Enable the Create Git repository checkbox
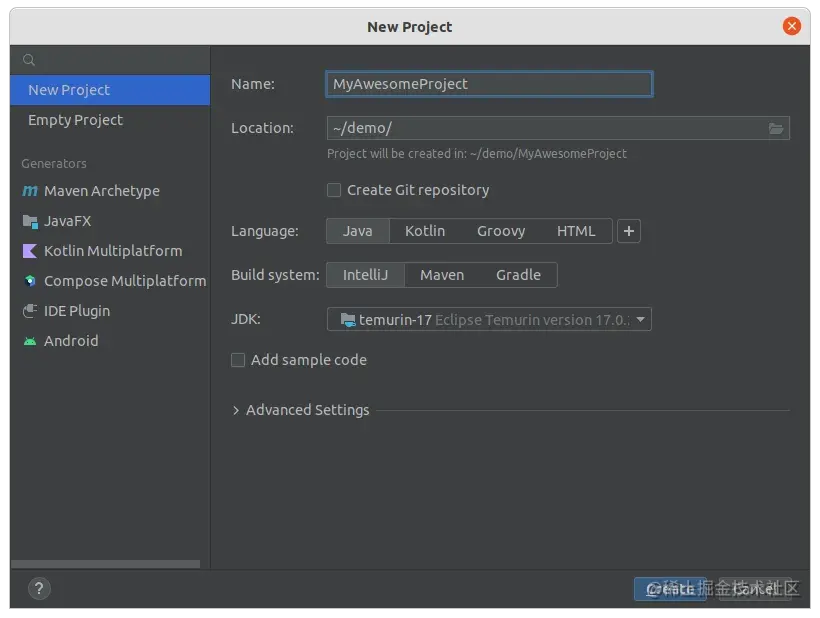The height and width of the screenshot is (618, 820). (x=334, y=190)
